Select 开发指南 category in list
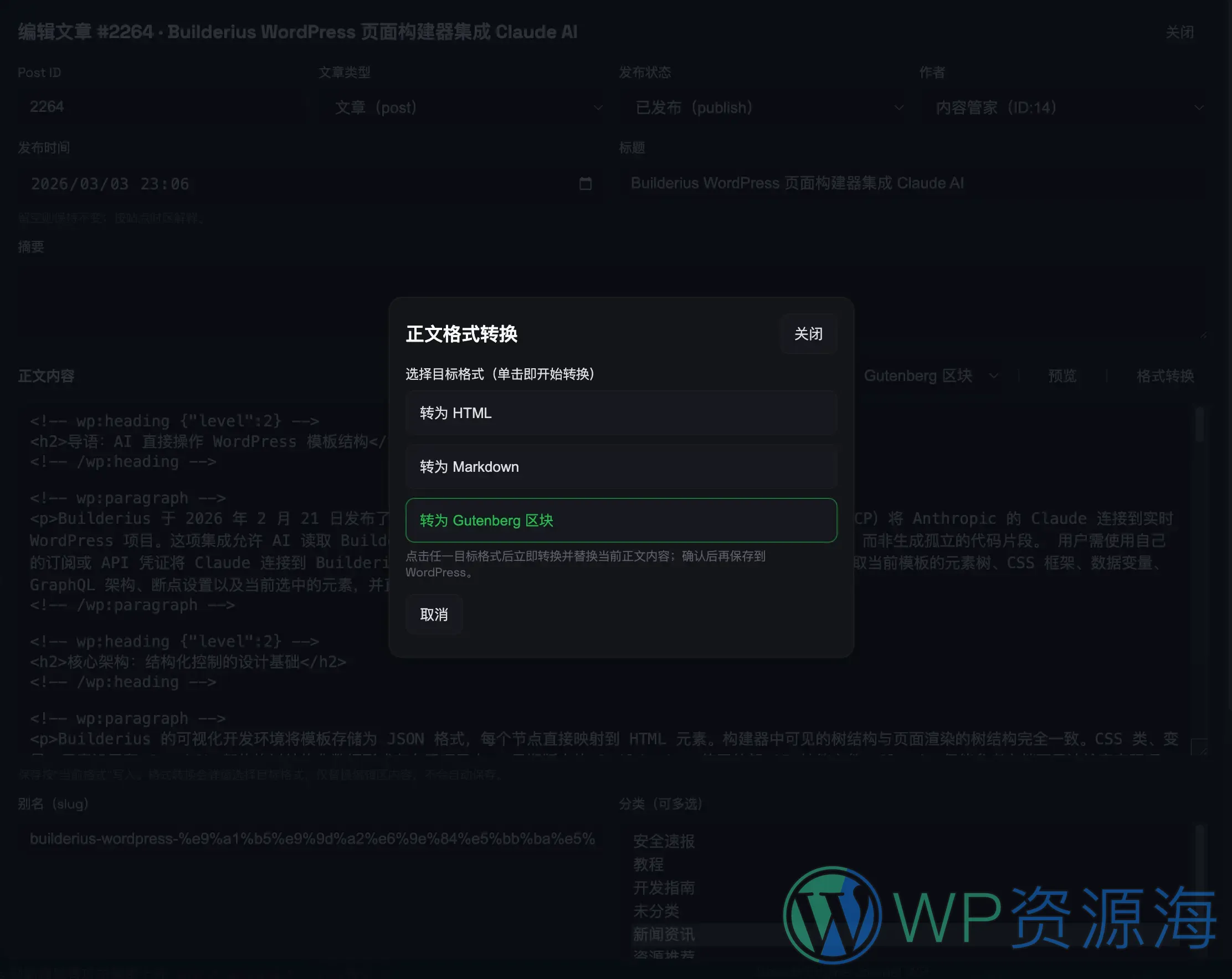This screenshot has height=979, width=1232. coord(664,888)
